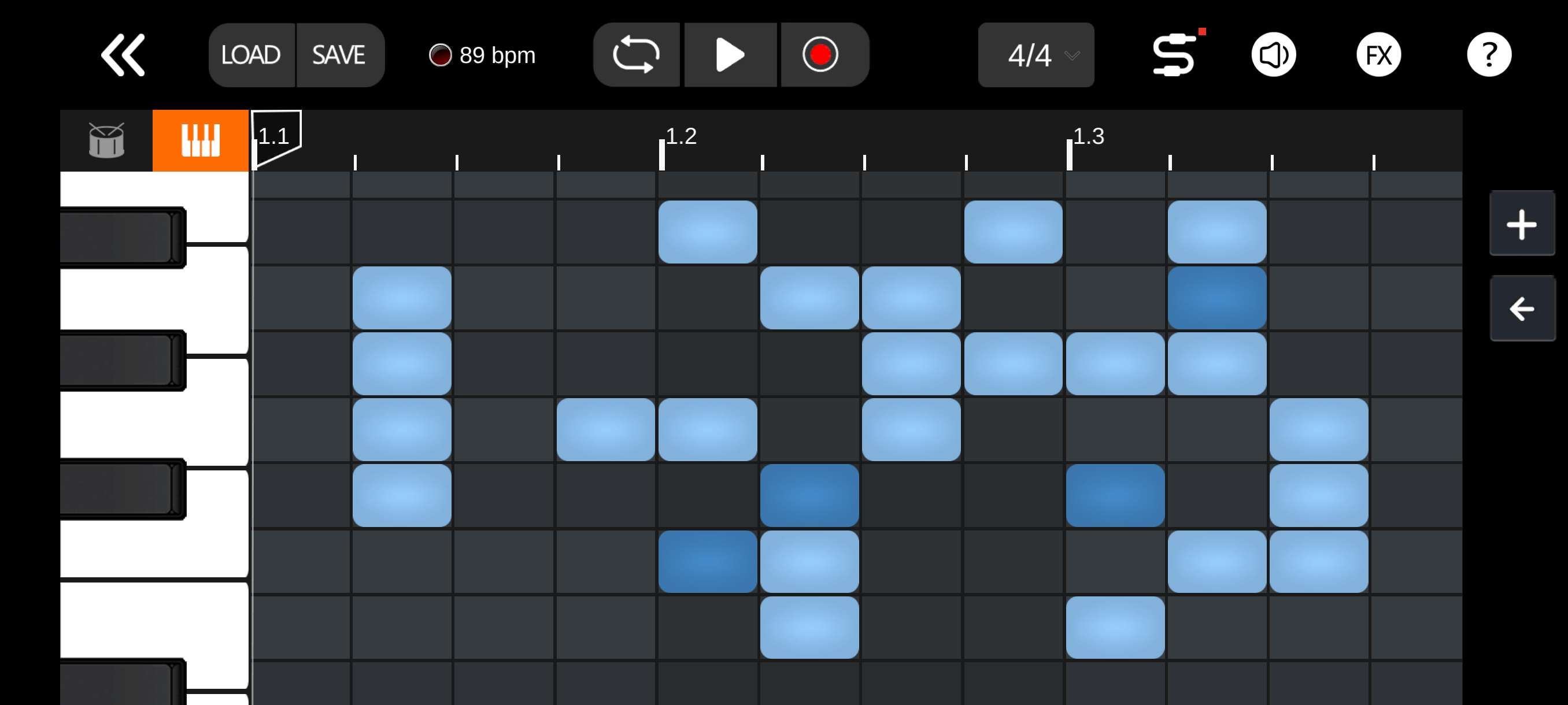Screen dimensions: 1568x705
Task: Tap the speaker volume icon
Action: [x=1273, y=55]
